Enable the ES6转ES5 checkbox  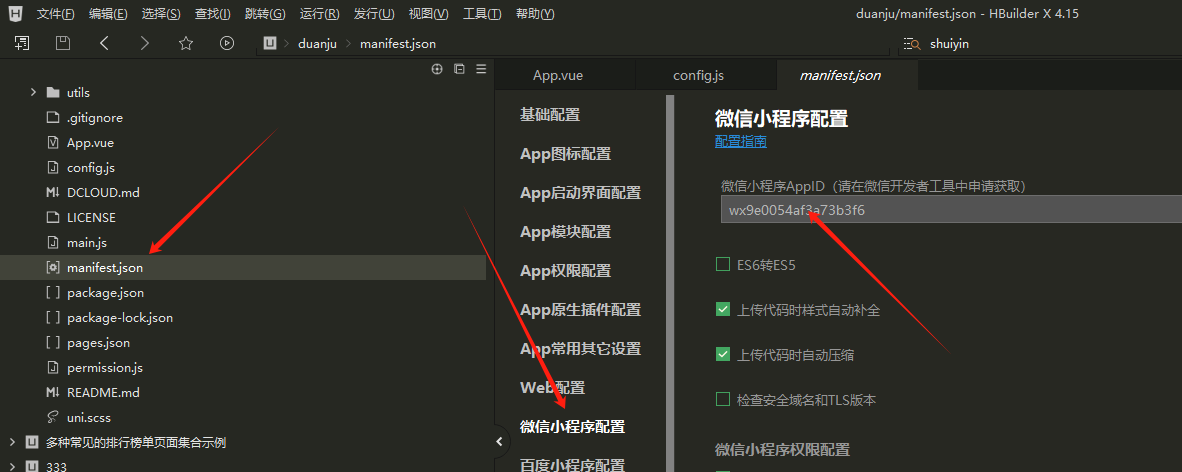point(723,264)
